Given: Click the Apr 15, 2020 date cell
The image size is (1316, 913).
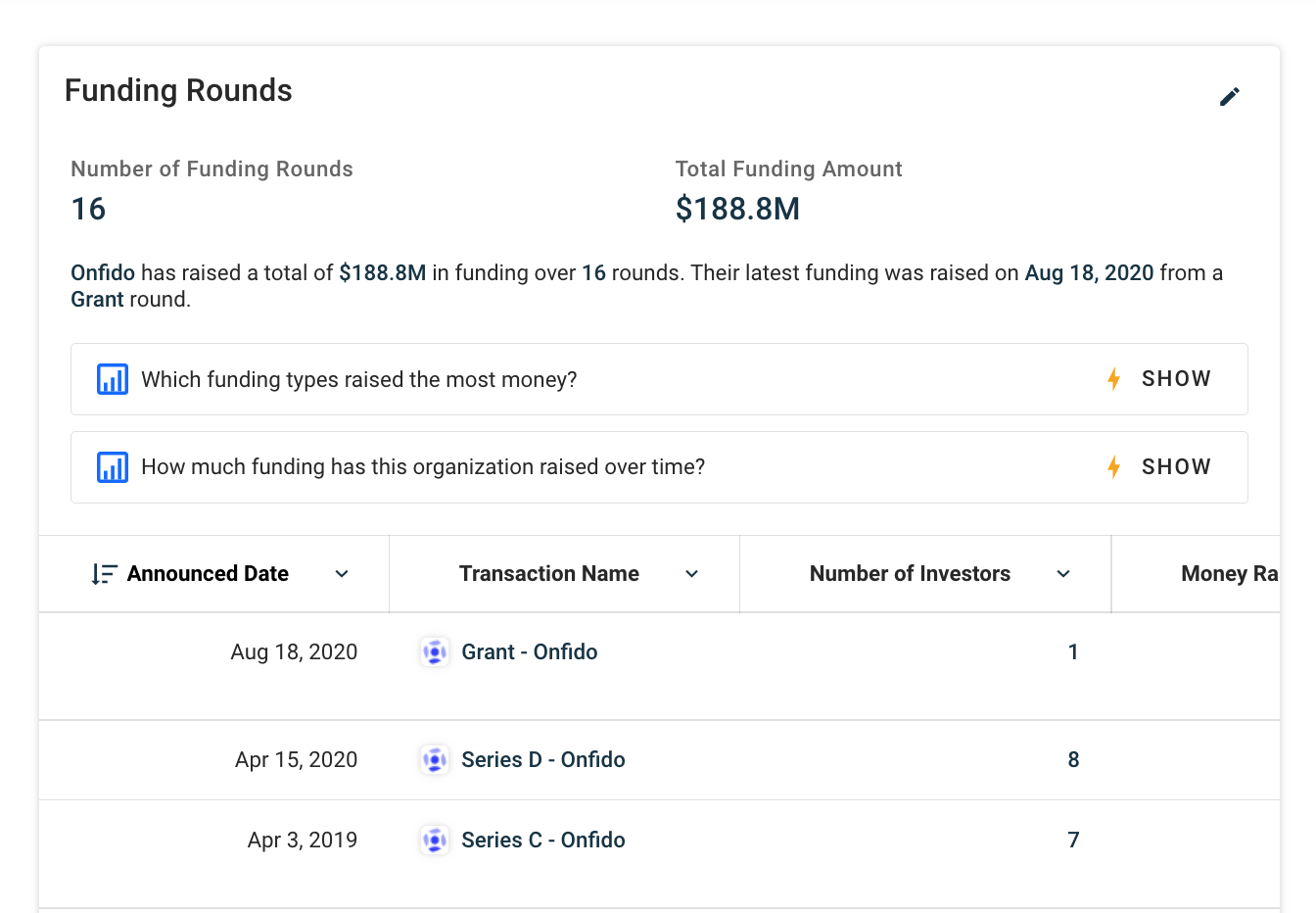Looking at the screenshot, I should click(x=296, y=759).
